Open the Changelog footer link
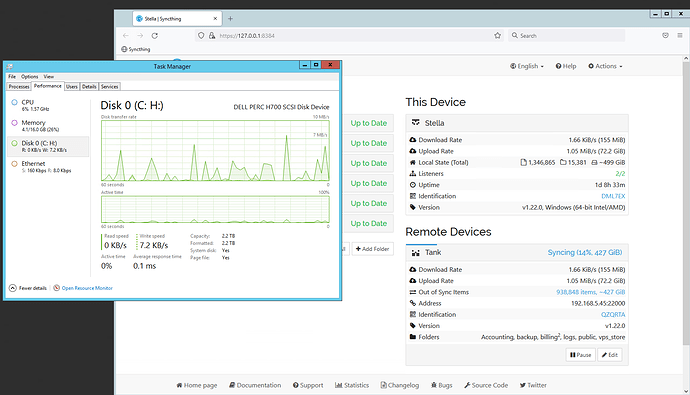 [x=400, y=385]
